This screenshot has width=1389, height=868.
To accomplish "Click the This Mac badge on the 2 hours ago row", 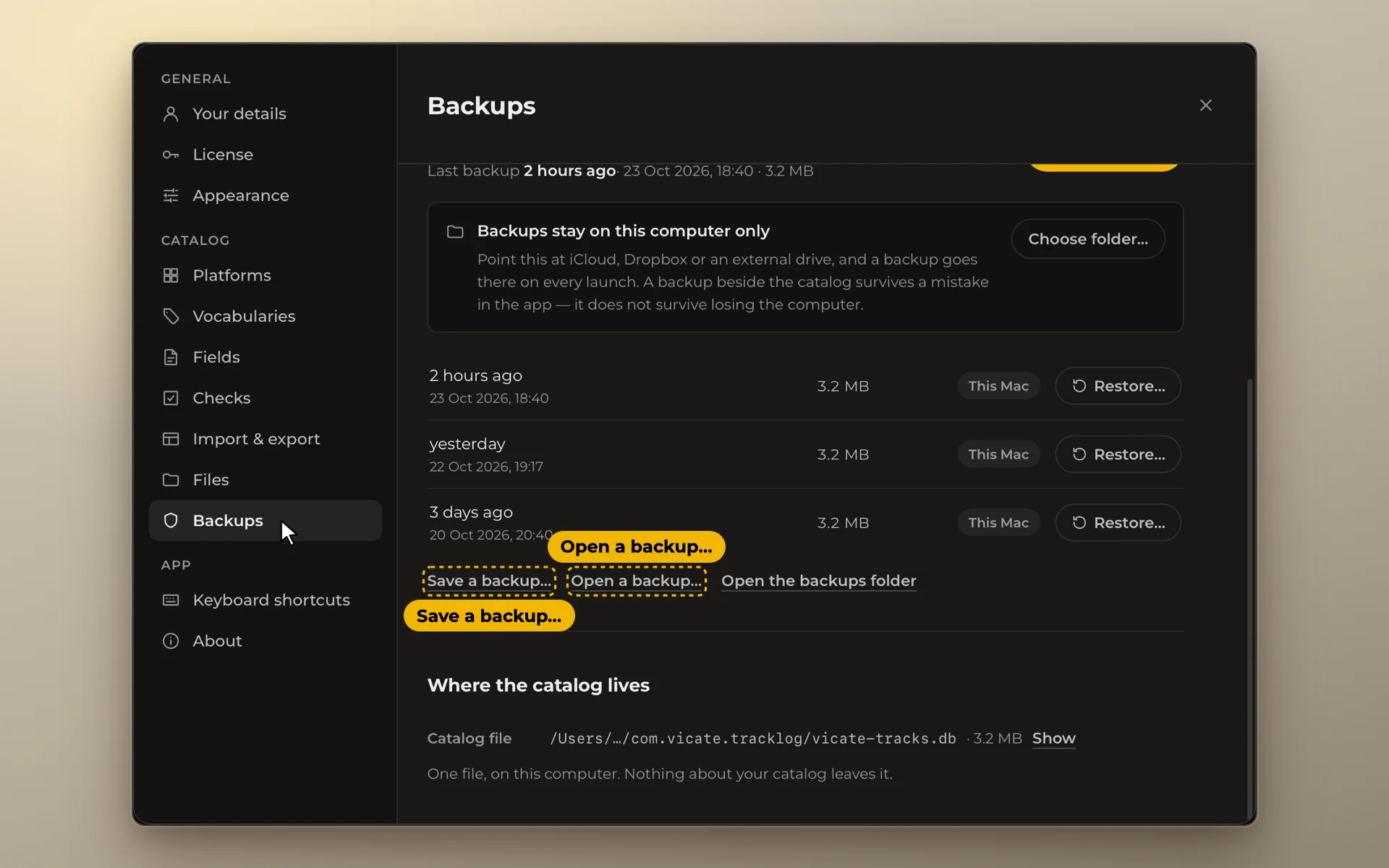I will (x=998, y=386).
